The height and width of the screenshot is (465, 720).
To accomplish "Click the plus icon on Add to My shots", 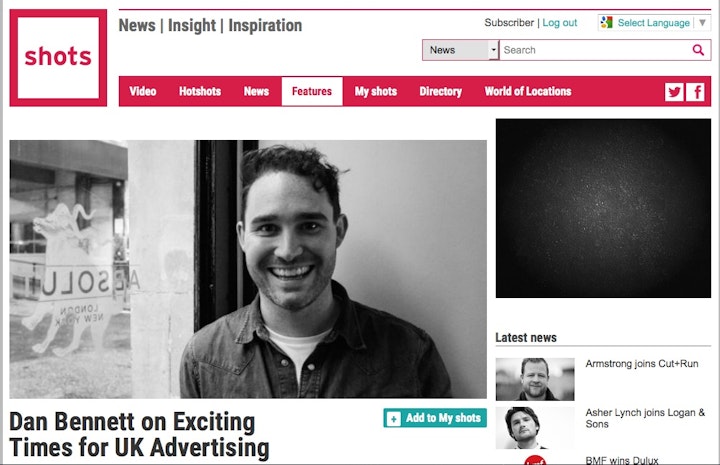I will click(394, 419).
